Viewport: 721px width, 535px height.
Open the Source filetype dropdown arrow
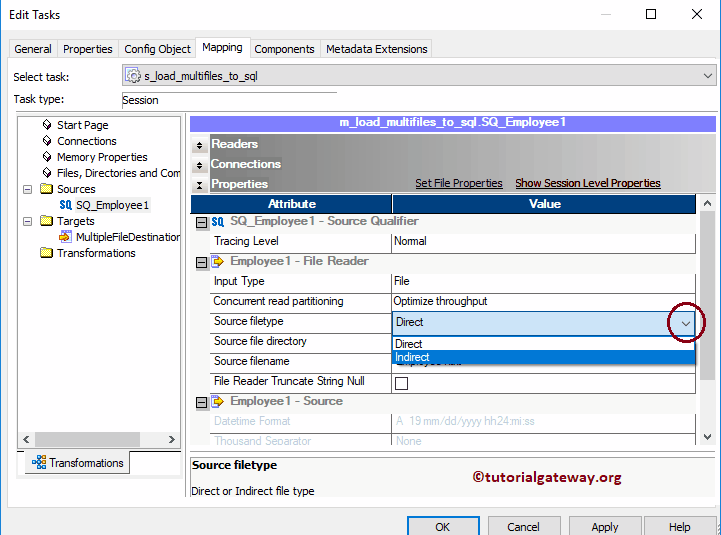pos(686,323)
